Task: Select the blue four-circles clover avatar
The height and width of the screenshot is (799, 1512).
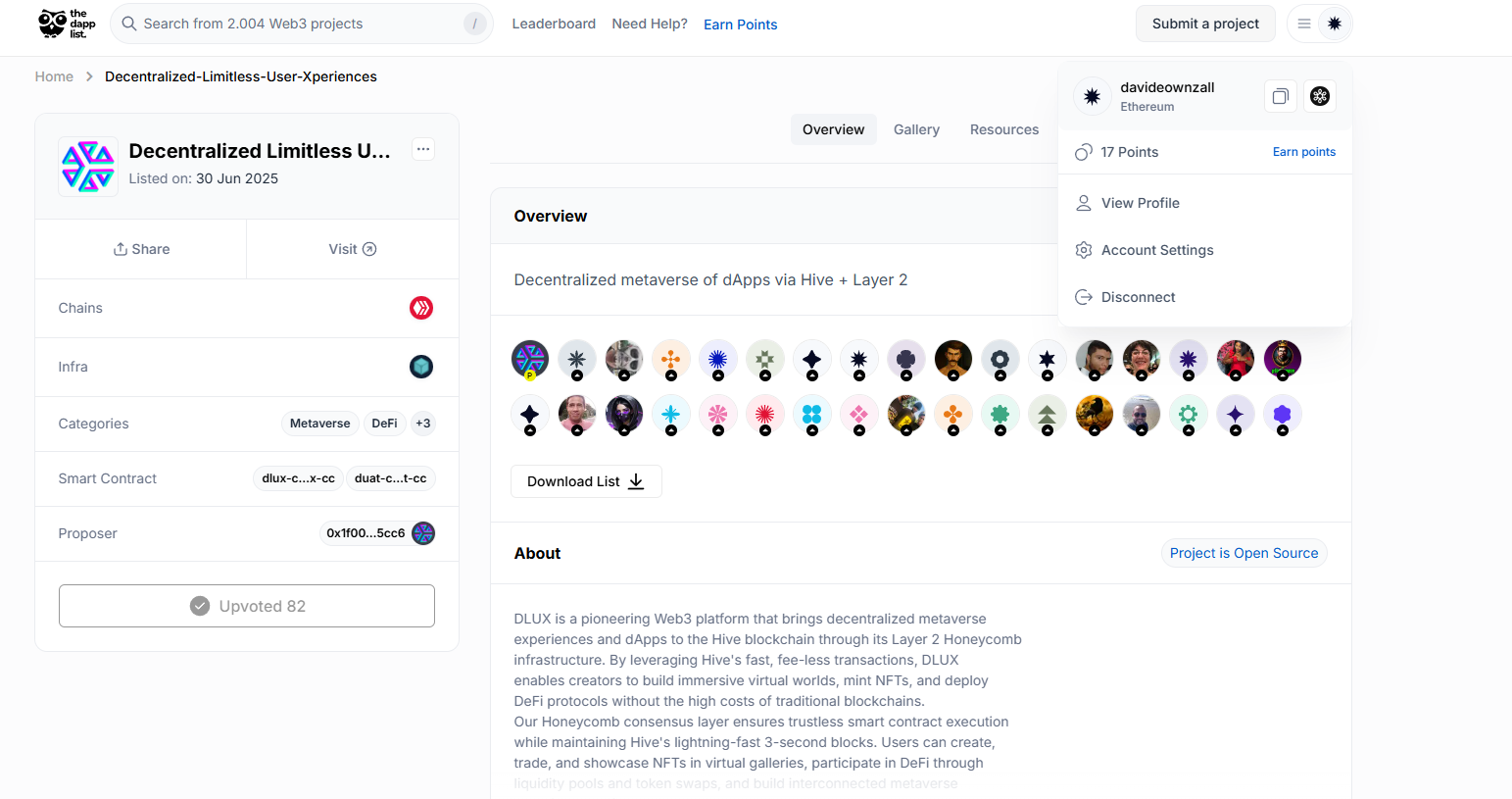Action: (x=812, y=415)
